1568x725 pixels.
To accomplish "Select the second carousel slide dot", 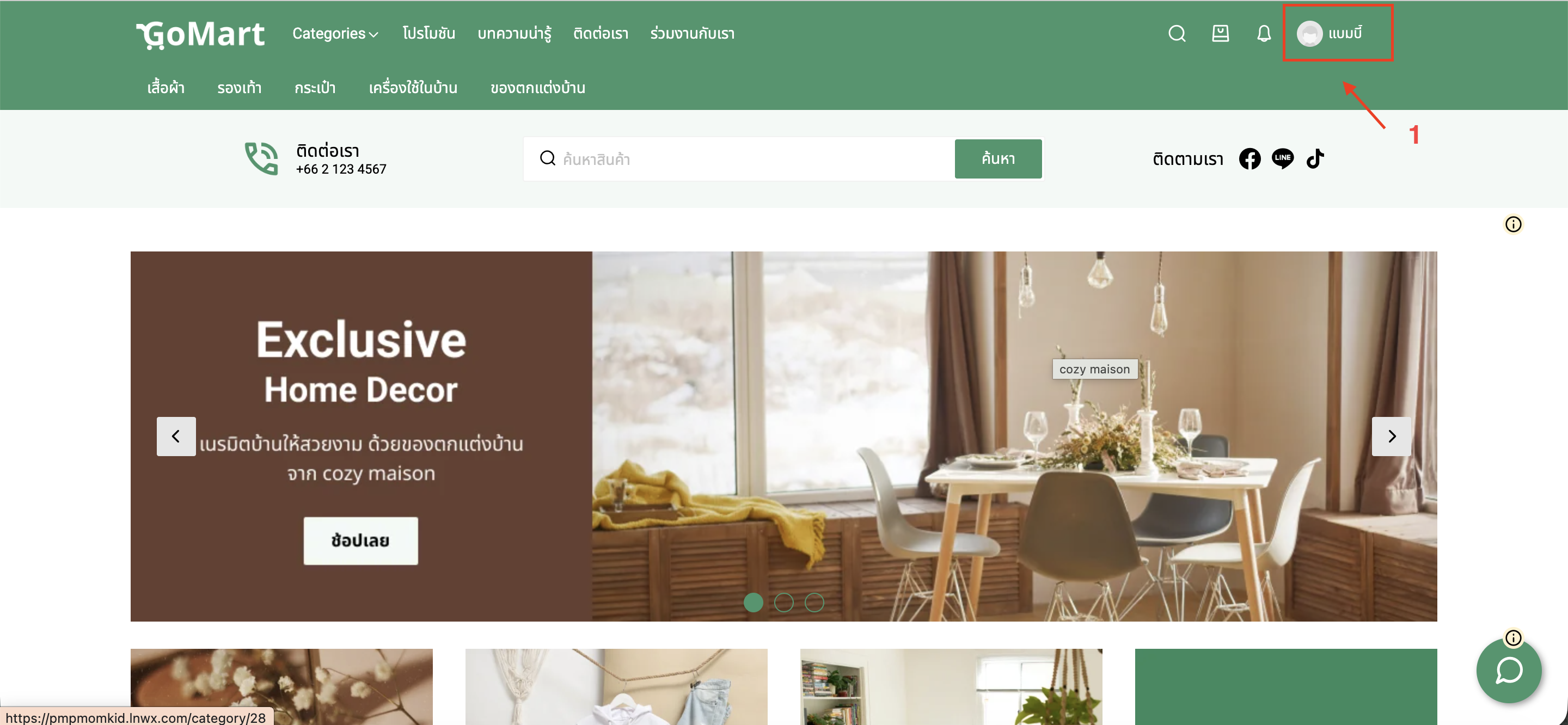I will (x=783, y=602).
